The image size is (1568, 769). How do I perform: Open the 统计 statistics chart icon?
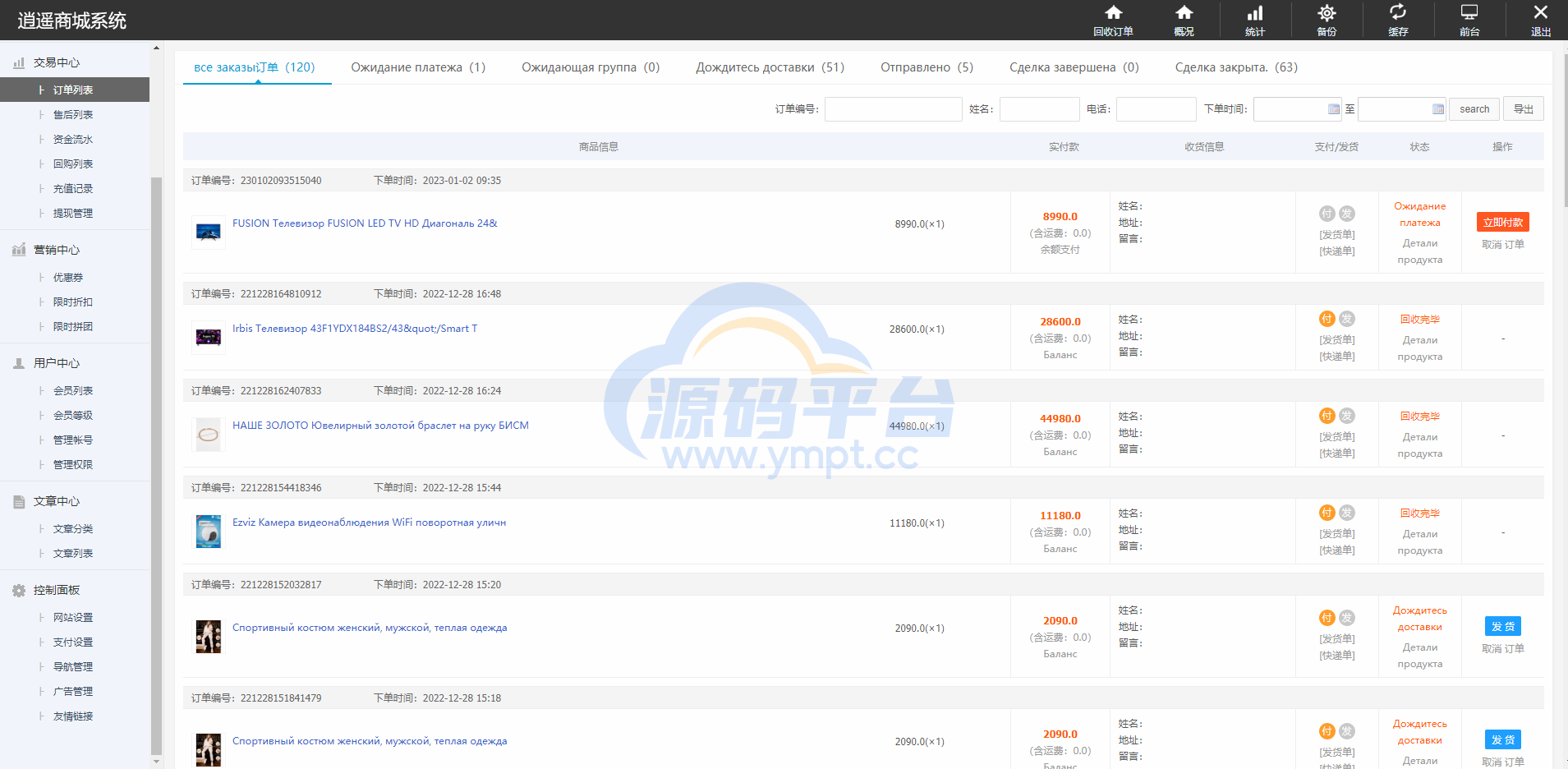coord(1255,12)
